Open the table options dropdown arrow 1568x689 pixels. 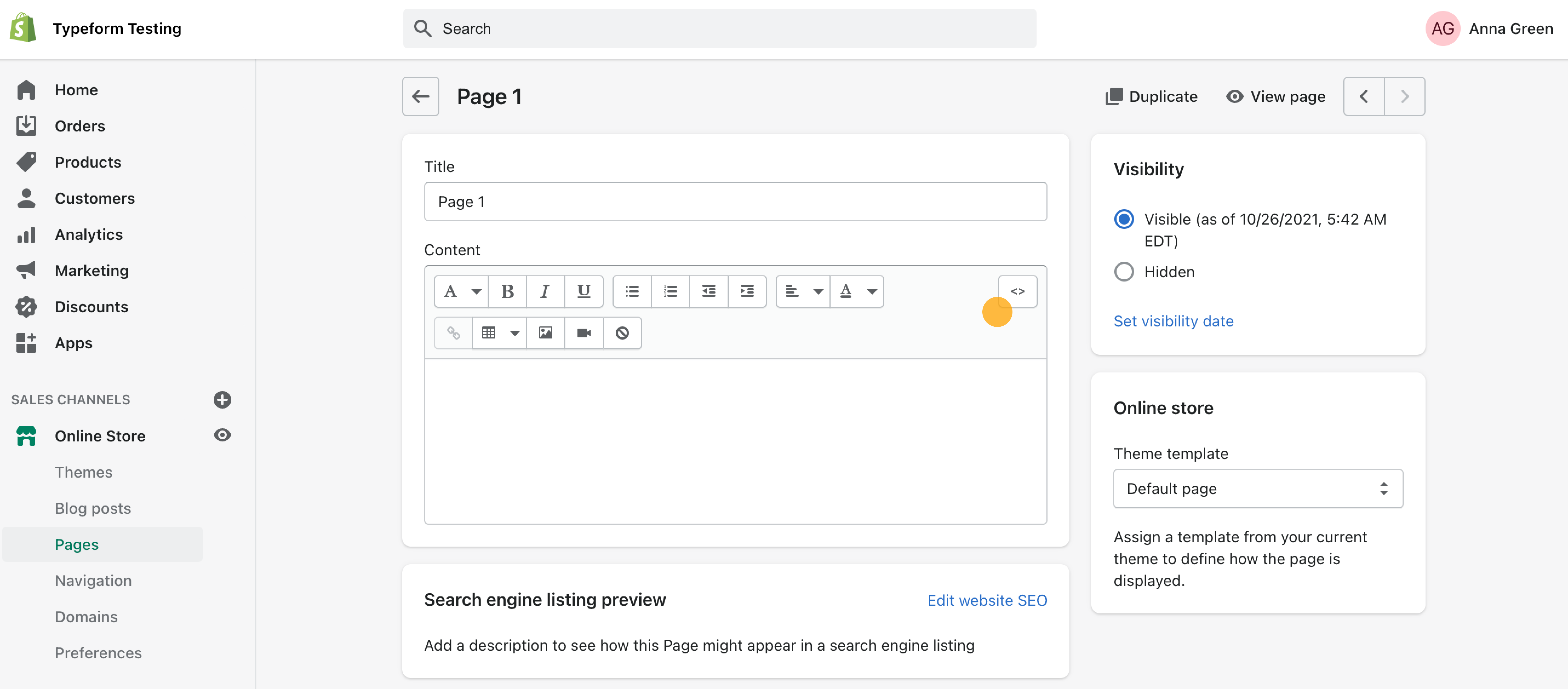point(515,333)
